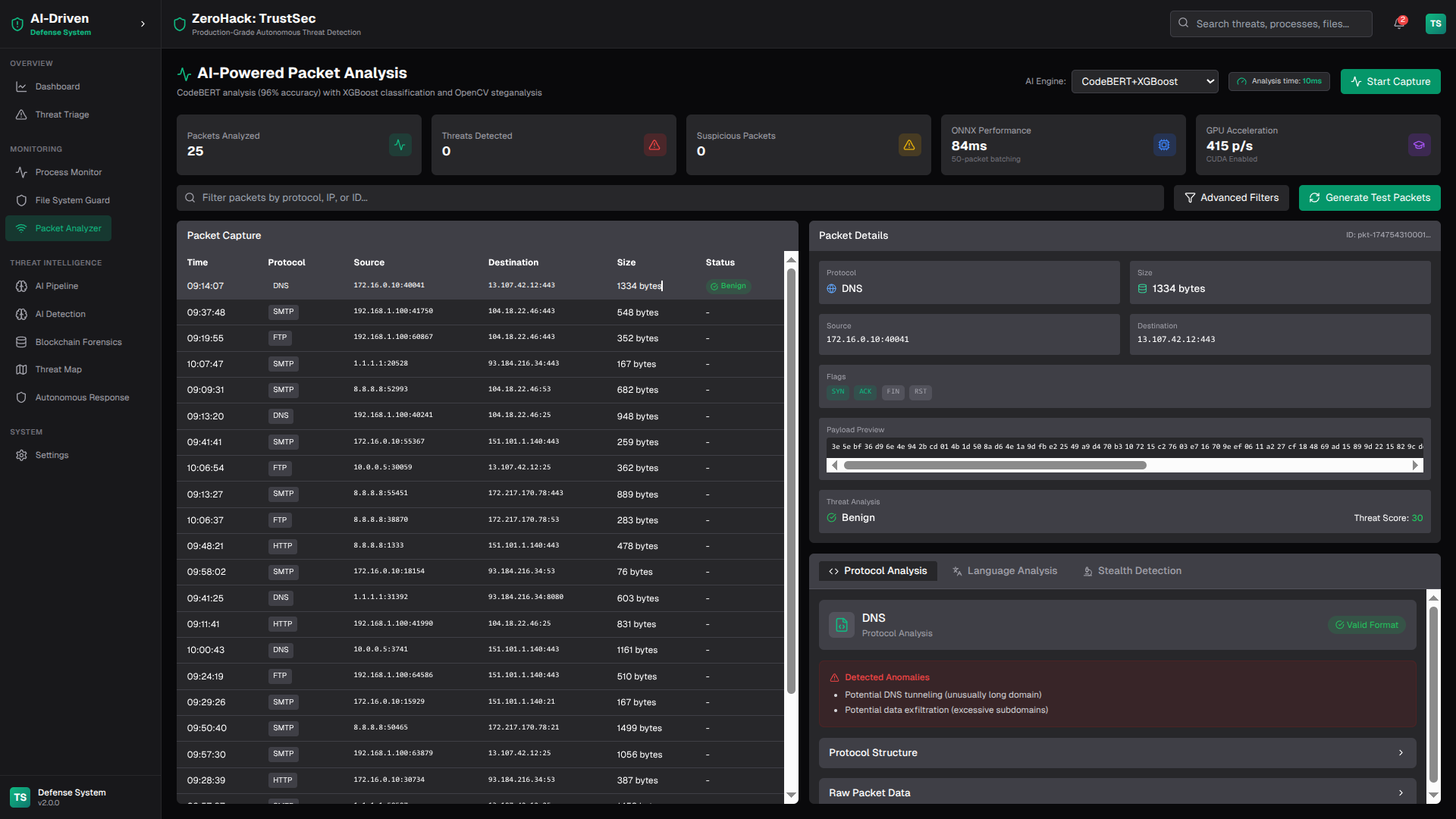Toggle the FIN flag chip
The image size is (1456, 819).
[x=893, y=392]
